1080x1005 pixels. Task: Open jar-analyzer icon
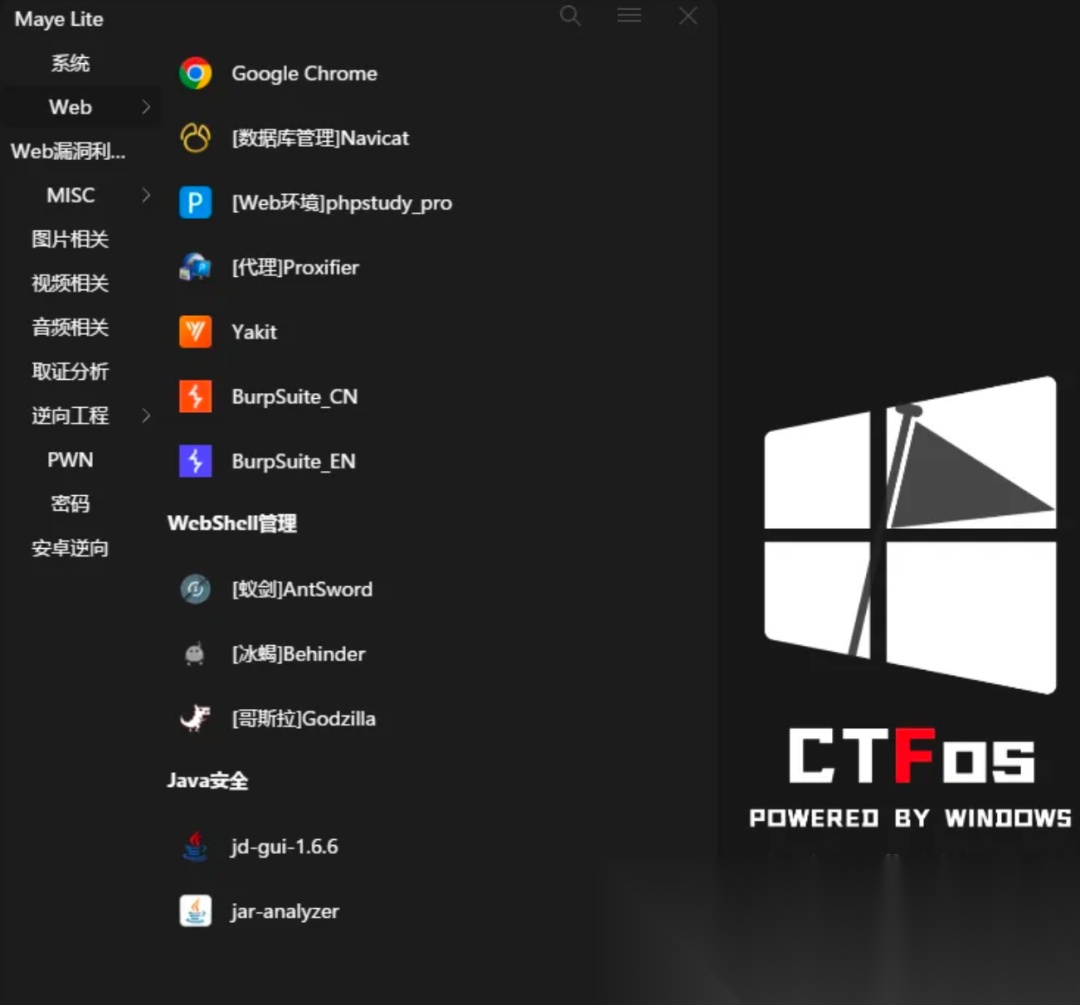tap(196, 911)
